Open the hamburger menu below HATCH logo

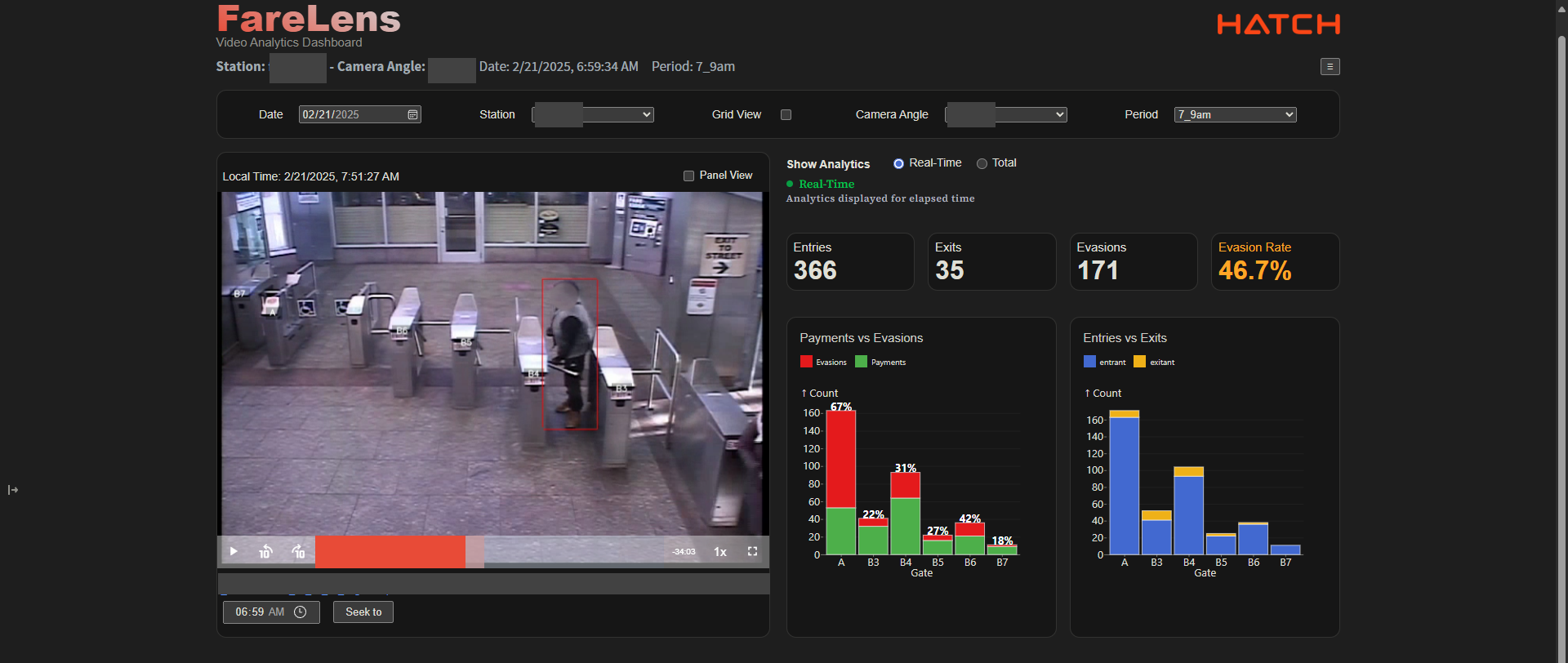point(1330,67)
